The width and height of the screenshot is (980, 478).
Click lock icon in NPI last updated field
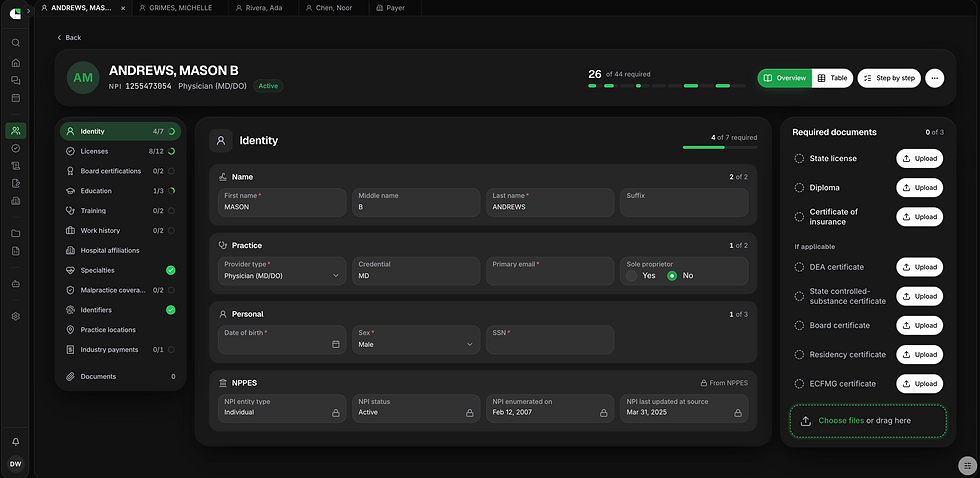(738, 413)
